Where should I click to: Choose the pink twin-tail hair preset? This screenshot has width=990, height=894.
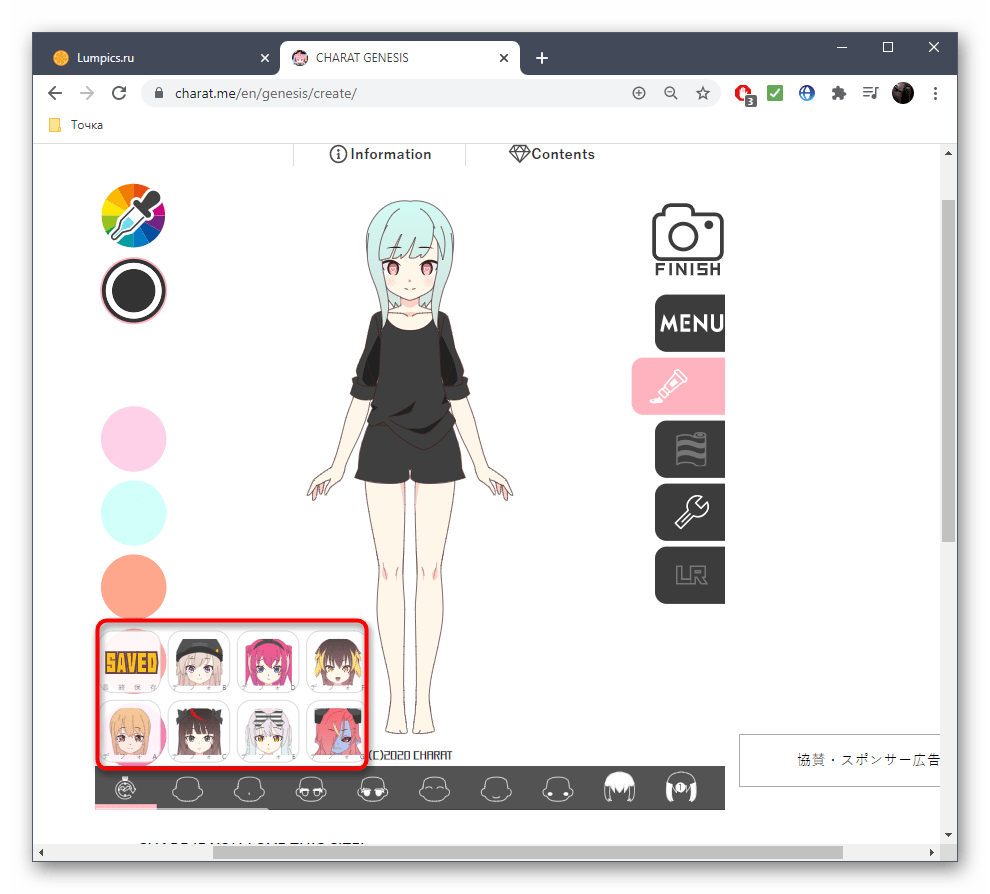(x=267, y=662)
